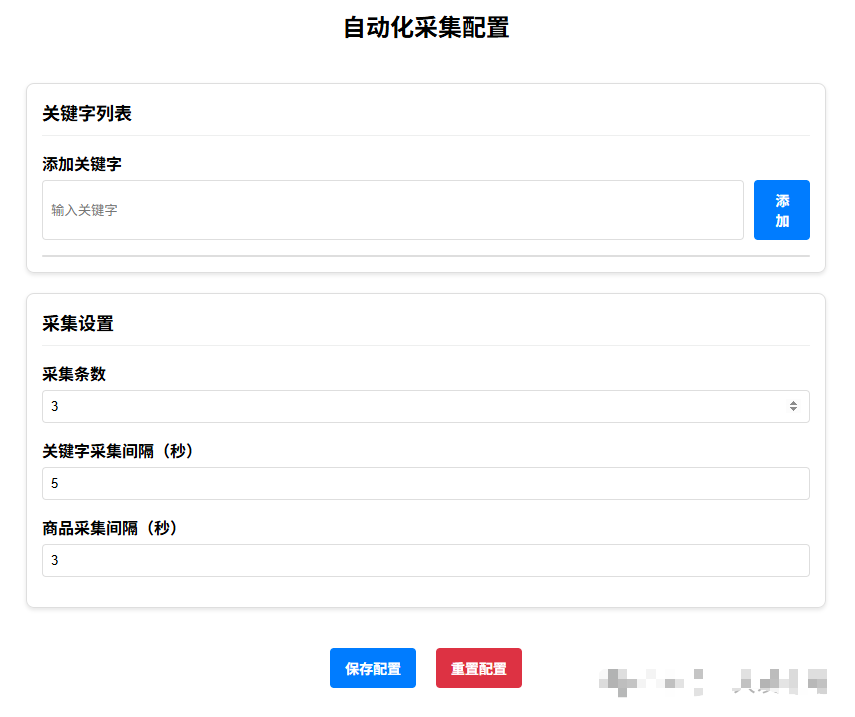855x717 pixels.
Task: Click the red 重置配置 button
Action: [479, 669]
